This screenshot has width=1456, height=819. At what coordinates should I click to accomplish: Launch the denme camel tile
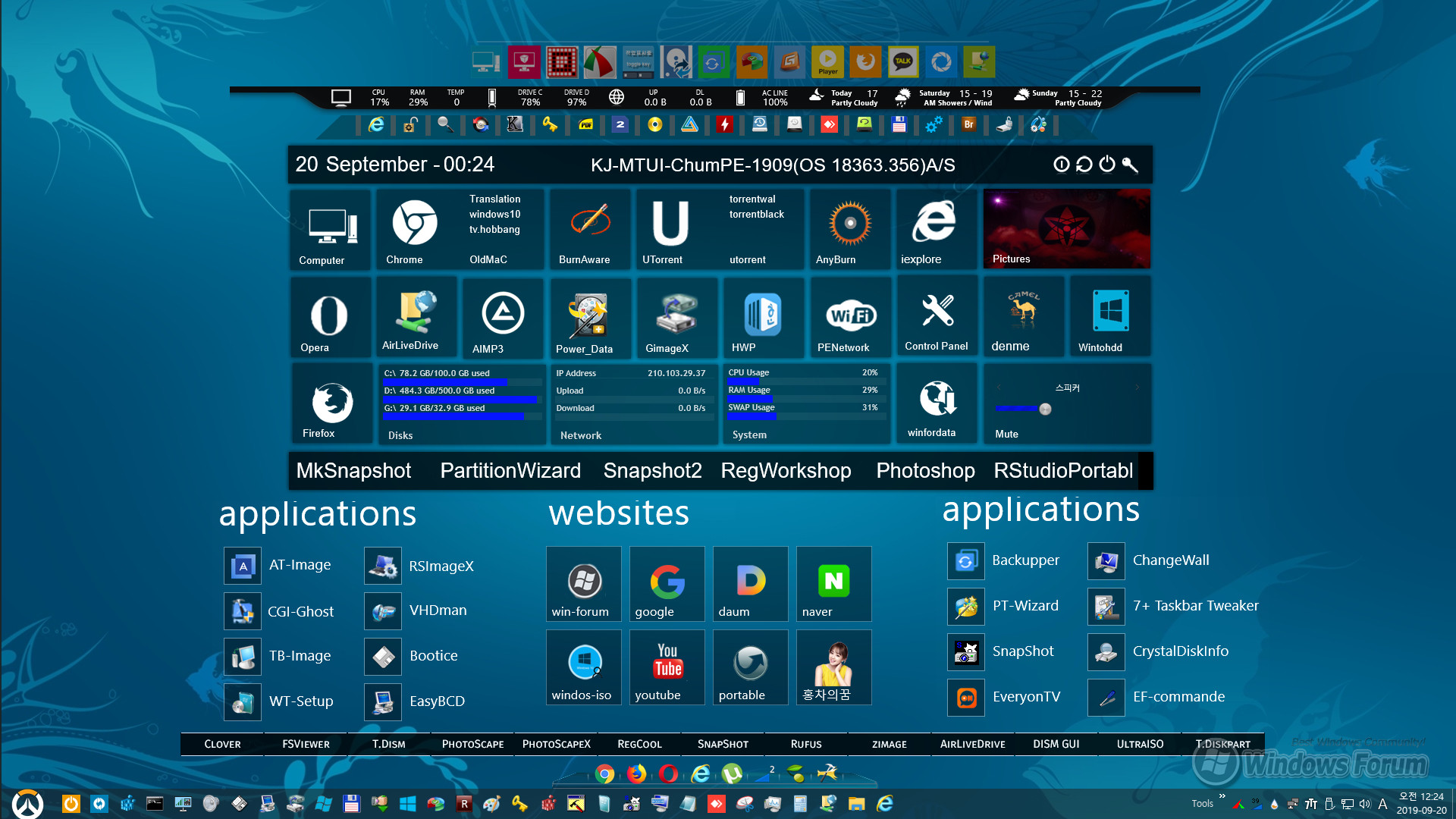[x=1023, y=315]
